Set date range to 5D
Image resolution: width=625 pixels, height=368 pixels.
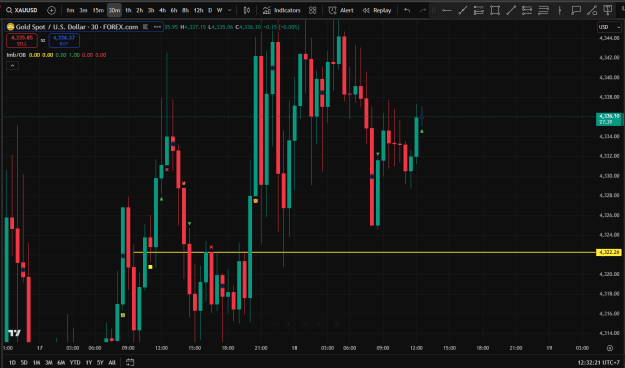point(24,362)
